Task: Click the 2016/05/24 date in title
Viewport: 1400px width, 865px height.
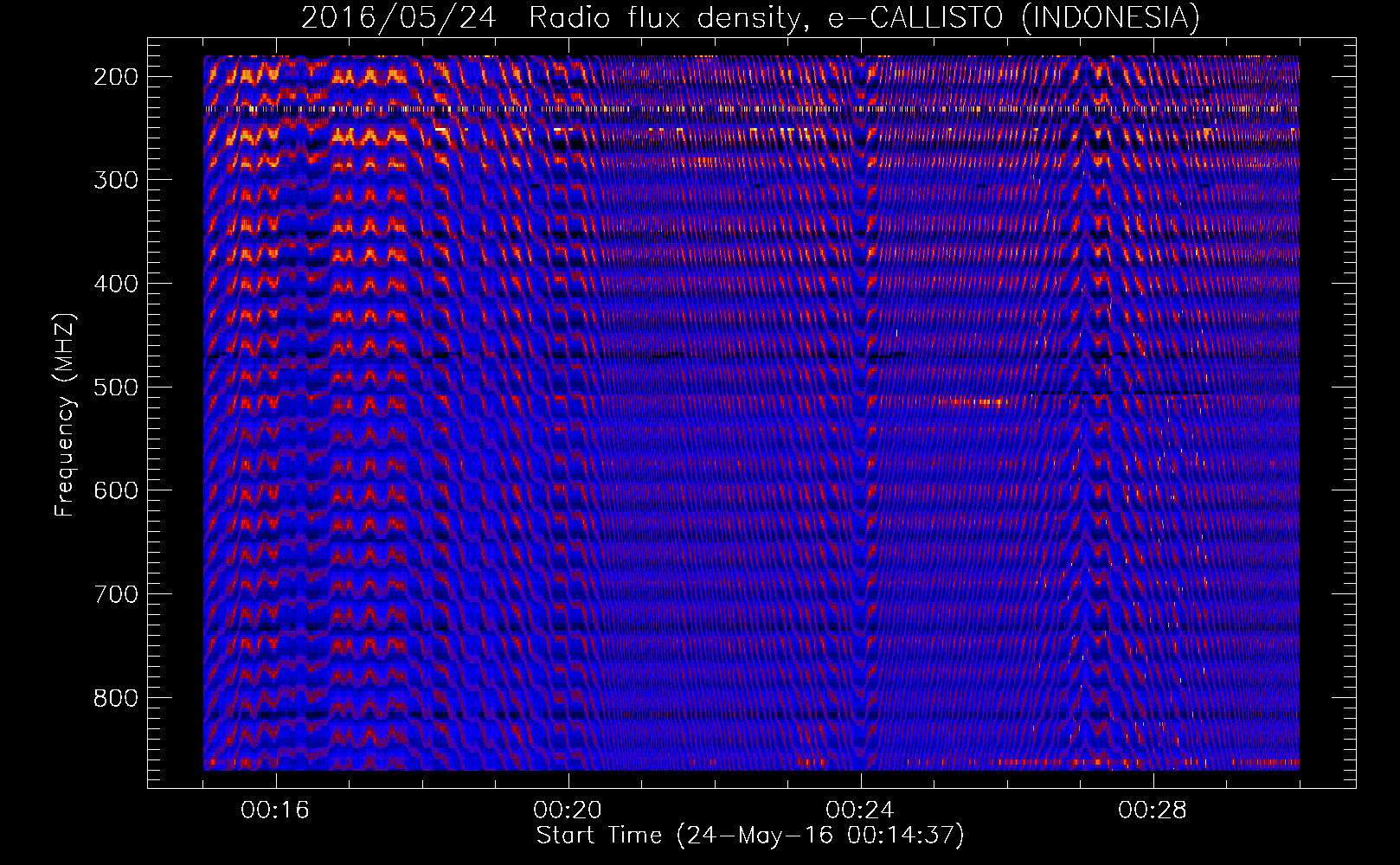Action: (x=399, y=17)
